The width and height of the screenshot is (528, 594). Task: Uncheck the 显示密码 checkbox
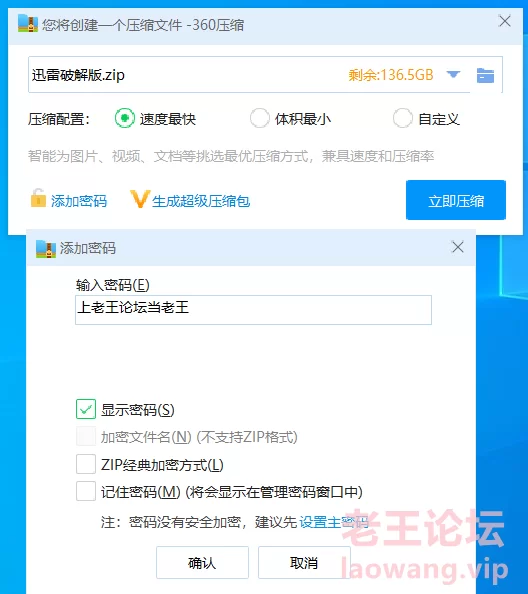tap(86, 409)
